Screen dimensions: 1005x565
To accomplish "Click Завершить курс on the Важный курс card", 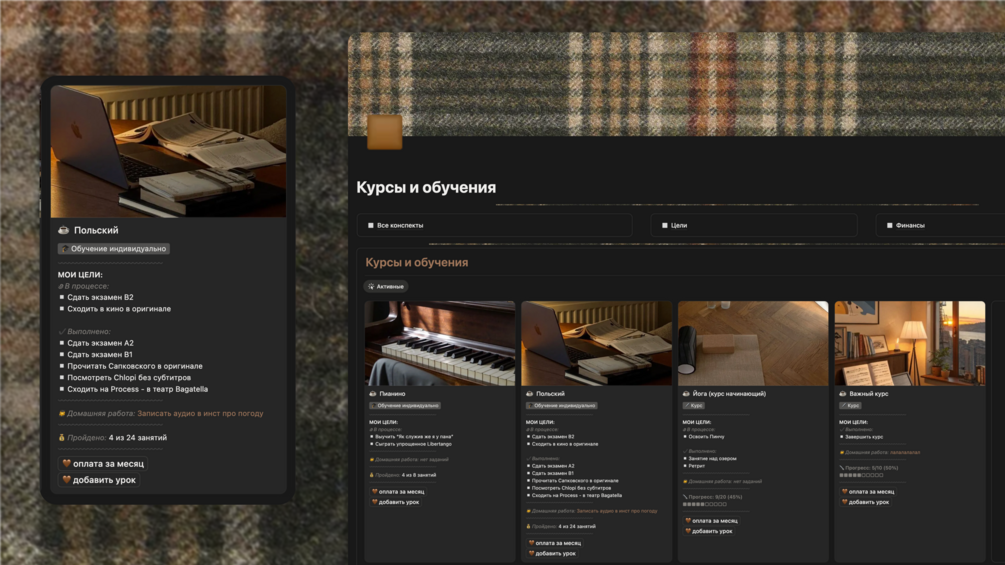I will pyautogui.click(x=864, y=437).
